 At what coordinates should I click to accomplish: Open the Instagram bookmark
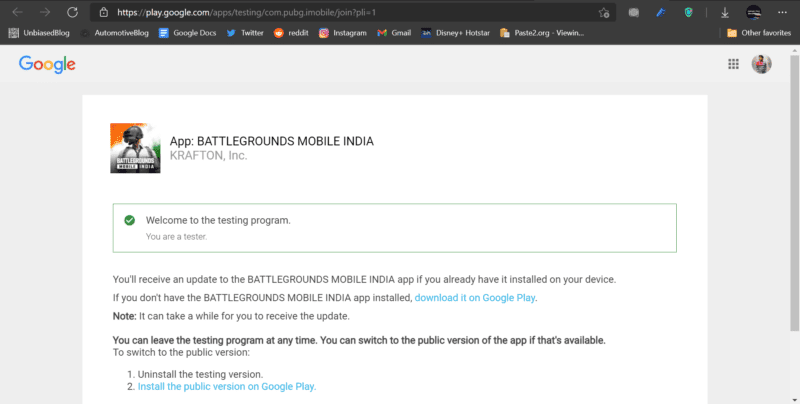(343, 33)
